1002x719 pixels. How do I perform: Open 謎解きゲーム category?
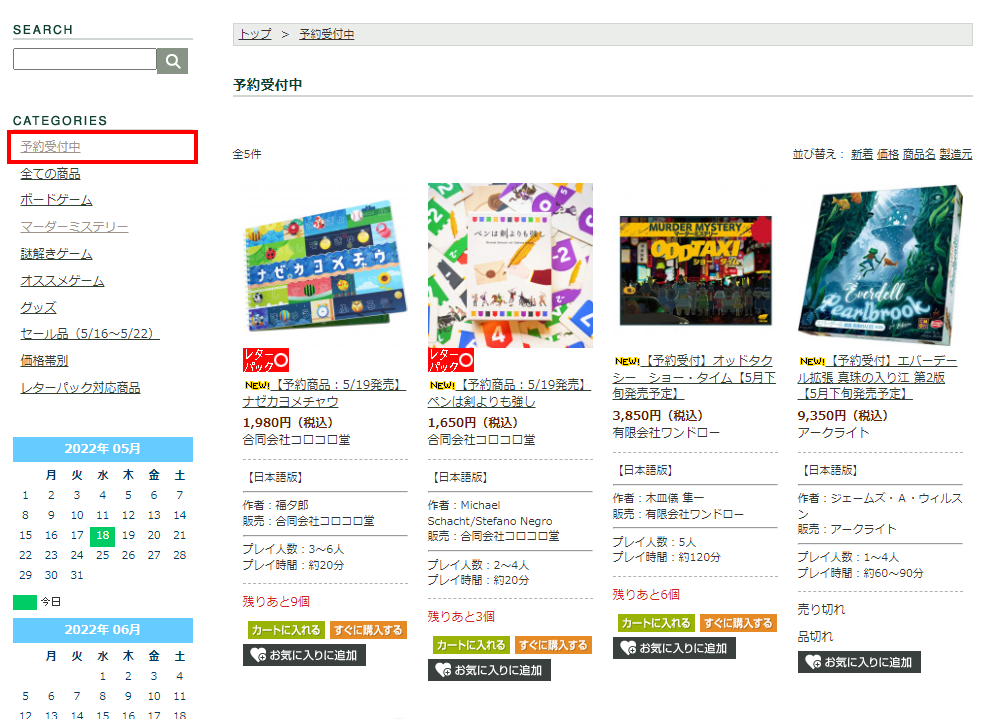point(56,254)
